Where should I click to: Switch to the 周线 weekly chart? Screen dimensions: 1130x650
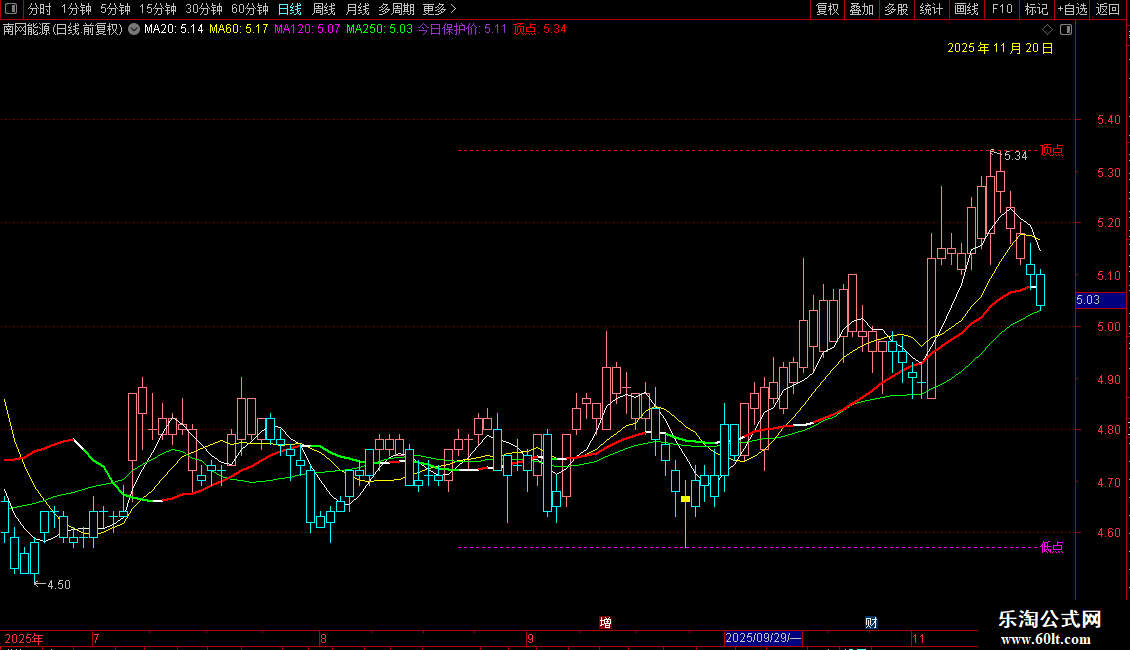coord(324,9)
